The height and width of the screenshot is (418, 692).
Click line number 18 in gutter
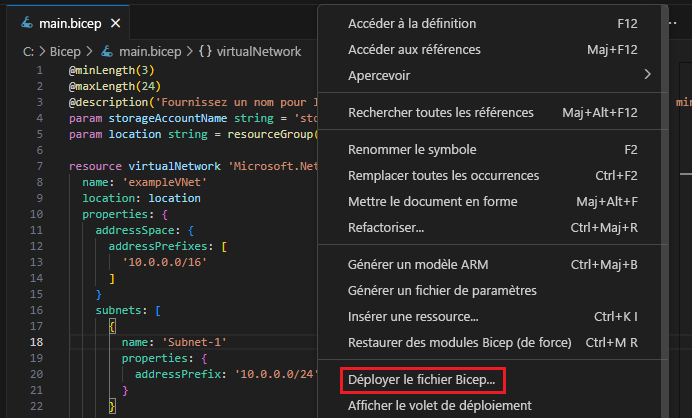tap(37, 342)
